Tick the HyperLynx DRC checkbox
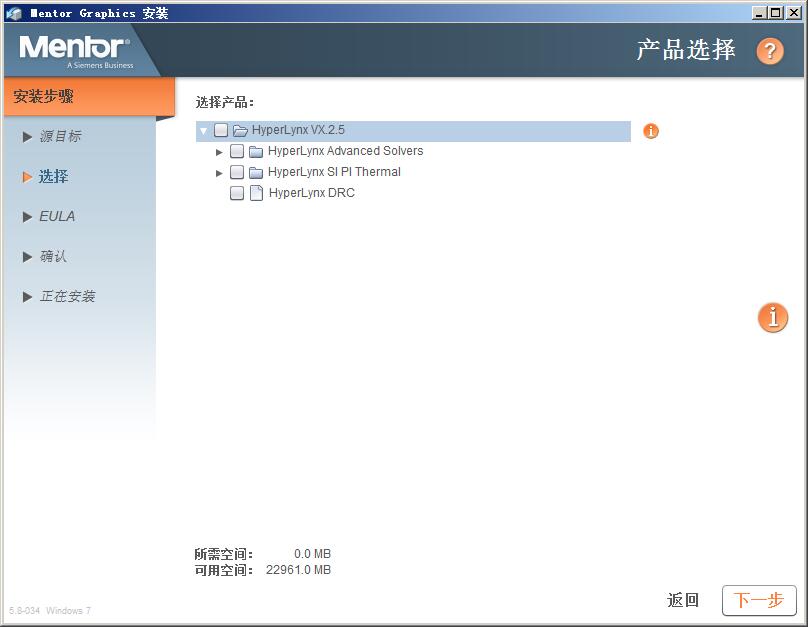 [x=237, y=193]
